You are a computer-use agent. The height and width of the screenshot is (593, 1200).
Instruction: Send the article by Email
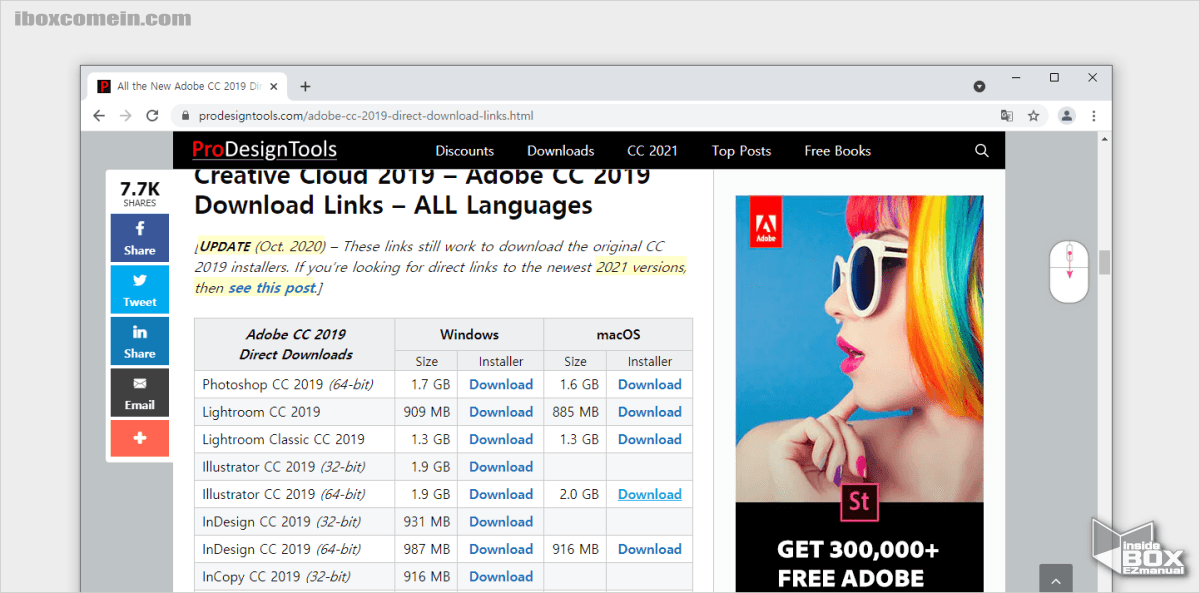(x=140, y=393)
